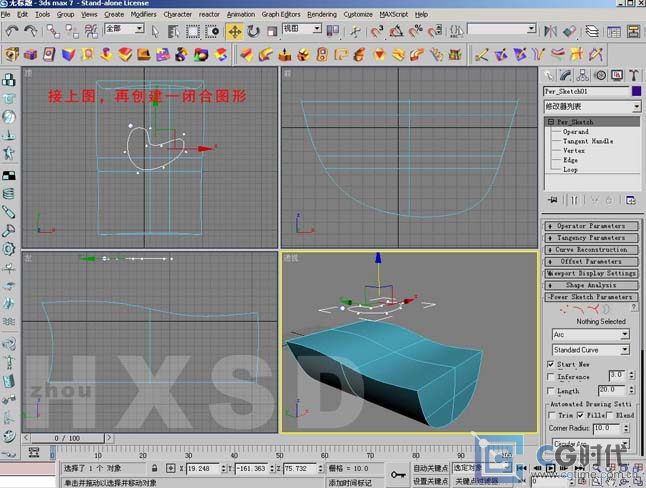Open the modifier list dropdown

[592, 107]
